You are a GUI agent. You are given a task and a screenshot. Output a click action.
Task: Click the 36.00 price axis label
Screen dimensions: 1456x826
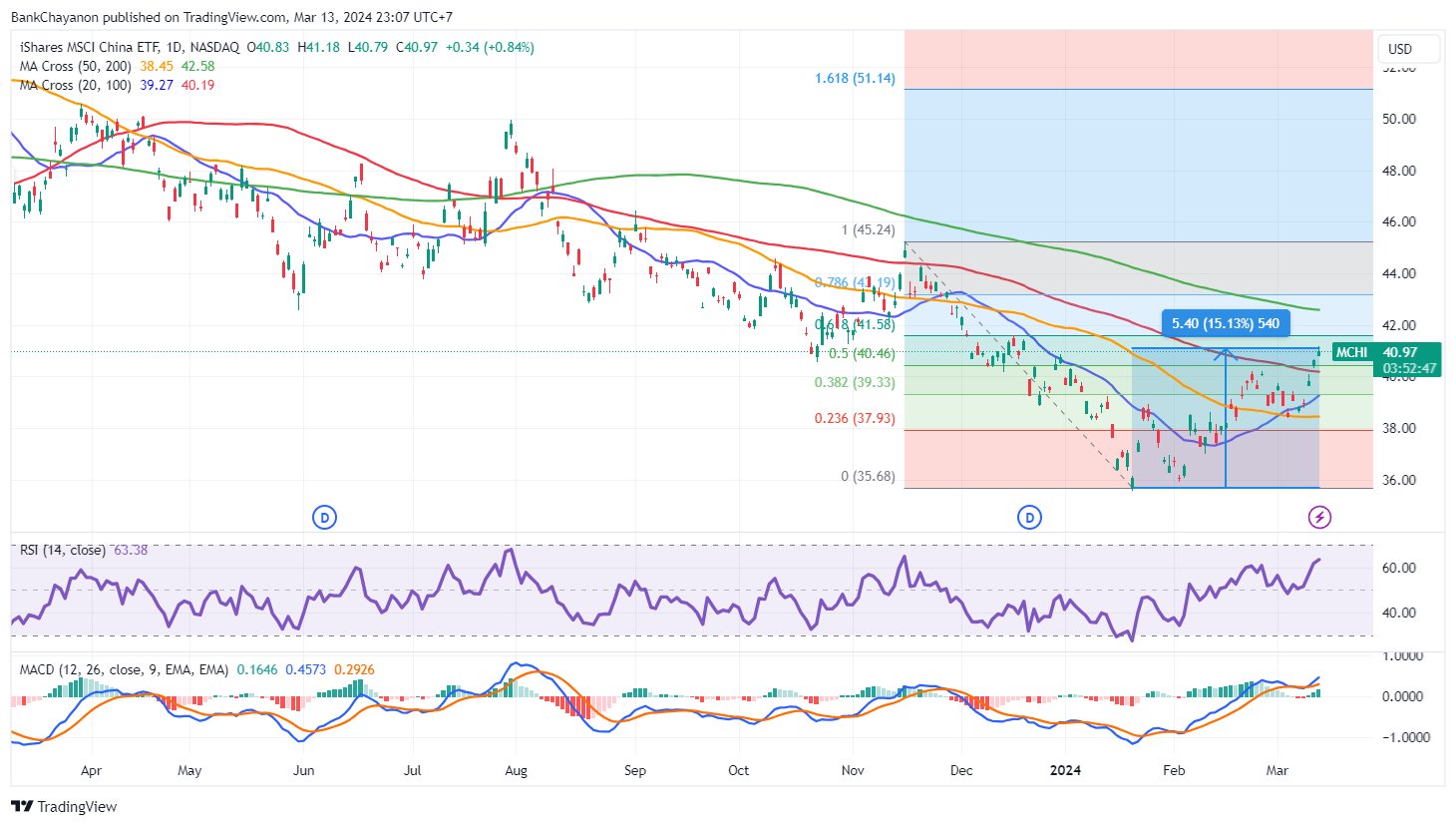tap(1399, 480)
